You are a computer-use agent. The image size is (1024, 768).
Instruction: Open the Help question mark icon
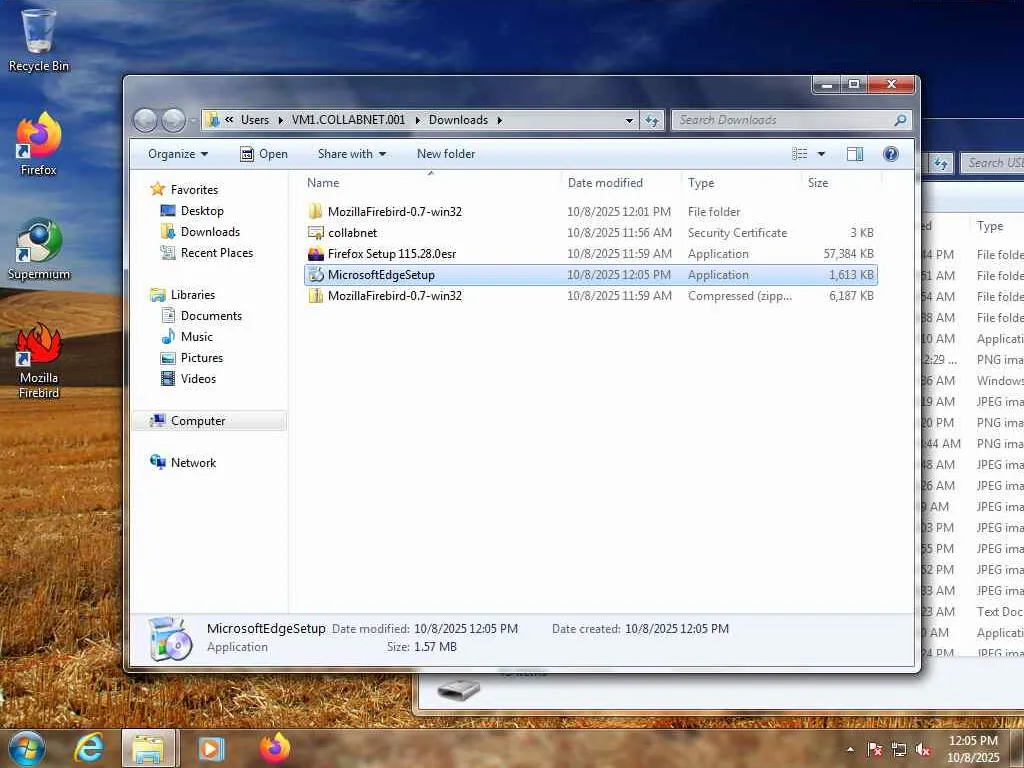(x=890, y=154)
